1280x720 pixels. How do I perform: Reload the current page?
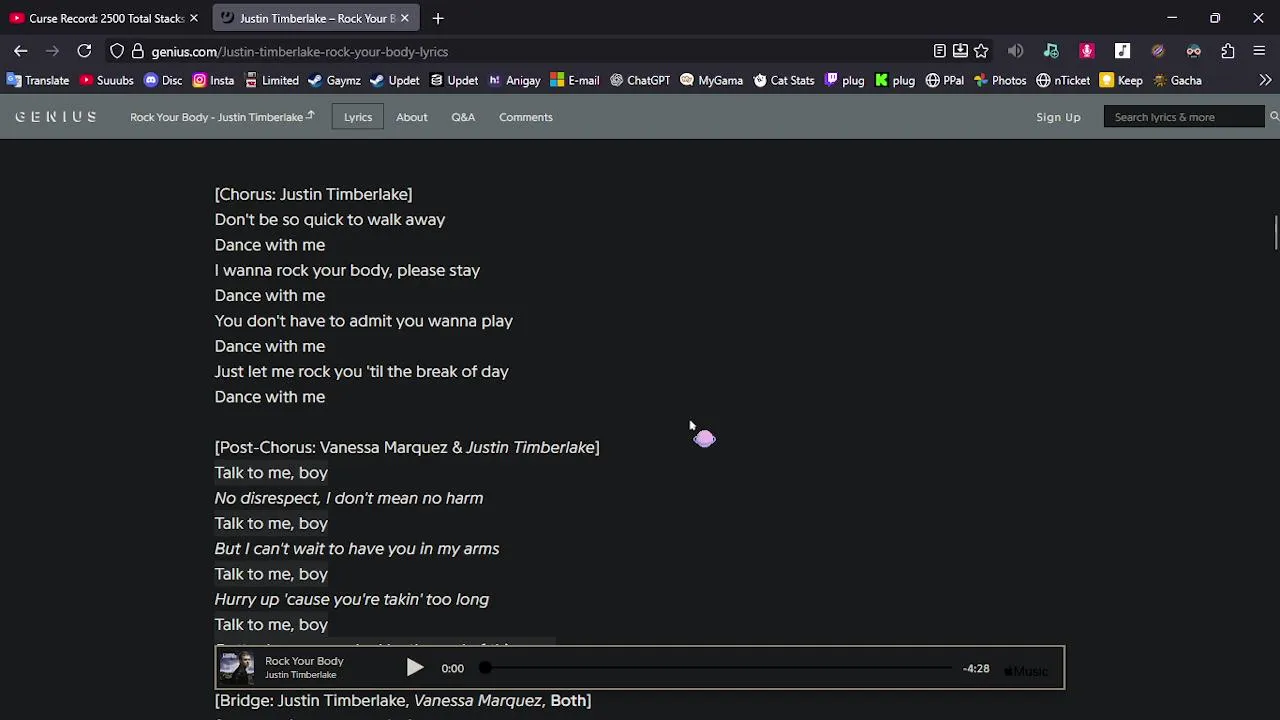point(84,51)
